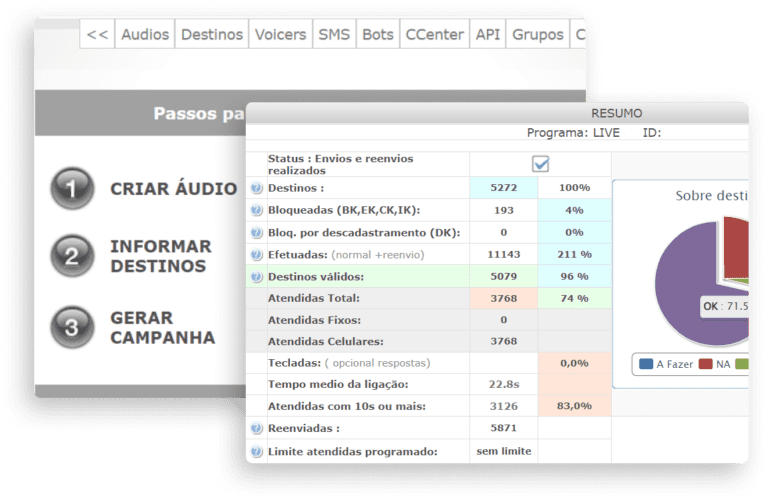The height and width of the screenshot is (500, 768).
Task: Click the INFORMAR DESTINOS step link
Action: point(160,256)
